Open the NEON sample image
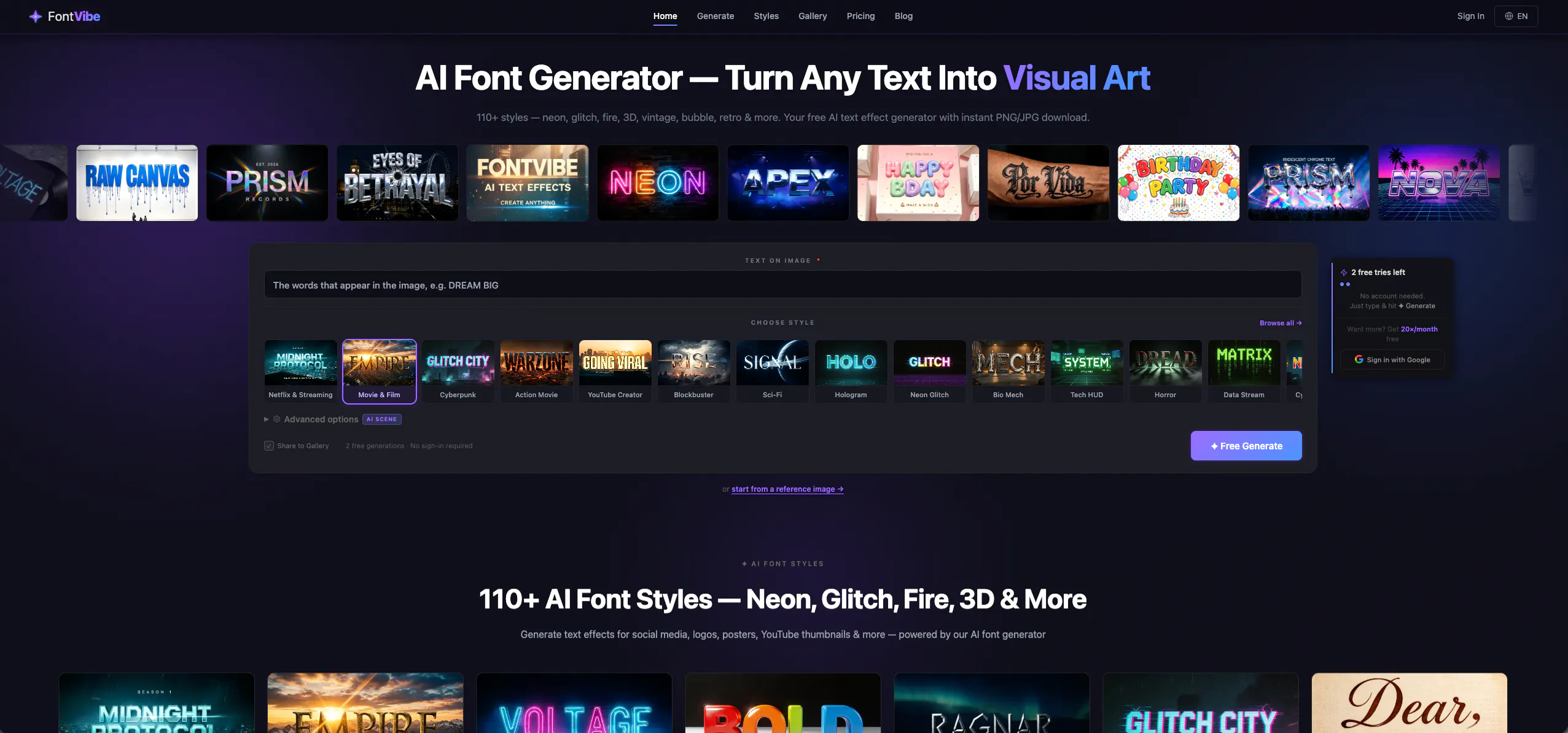 click(658, 183)
